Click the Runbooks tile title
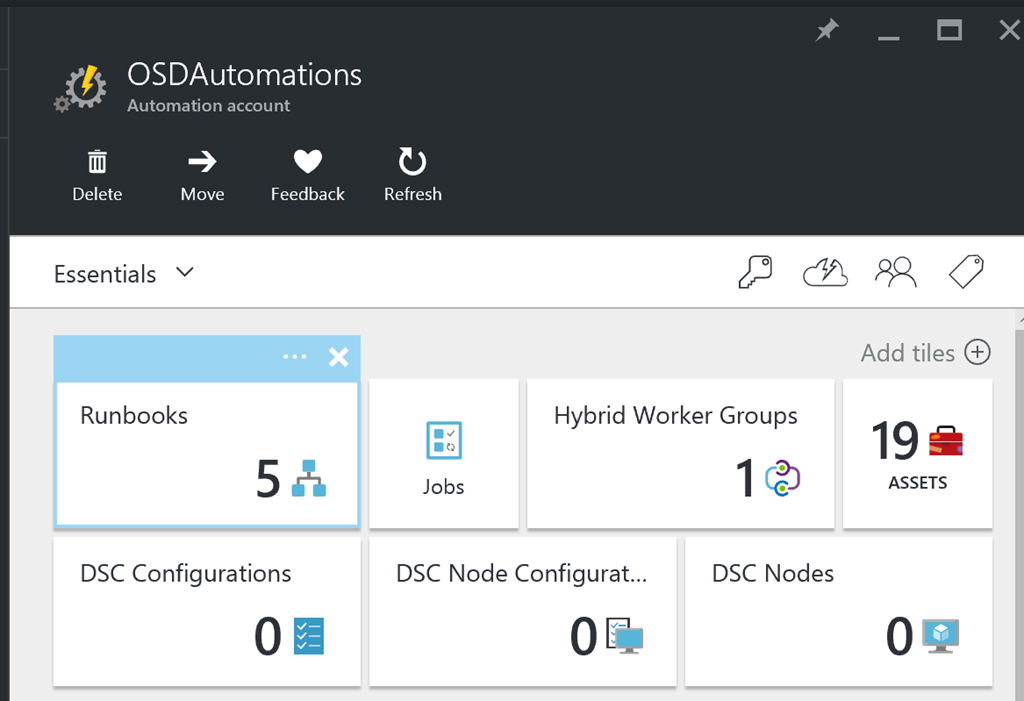The width and height of the screenshot is (1024, 701). (x=134, y=416)
